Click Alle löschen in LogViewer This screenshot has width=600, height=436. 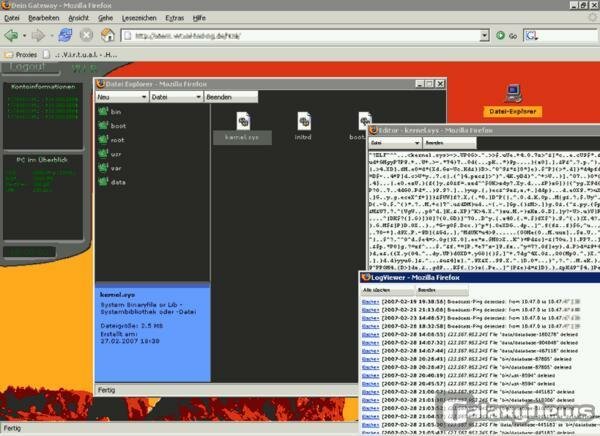(388, 290)
